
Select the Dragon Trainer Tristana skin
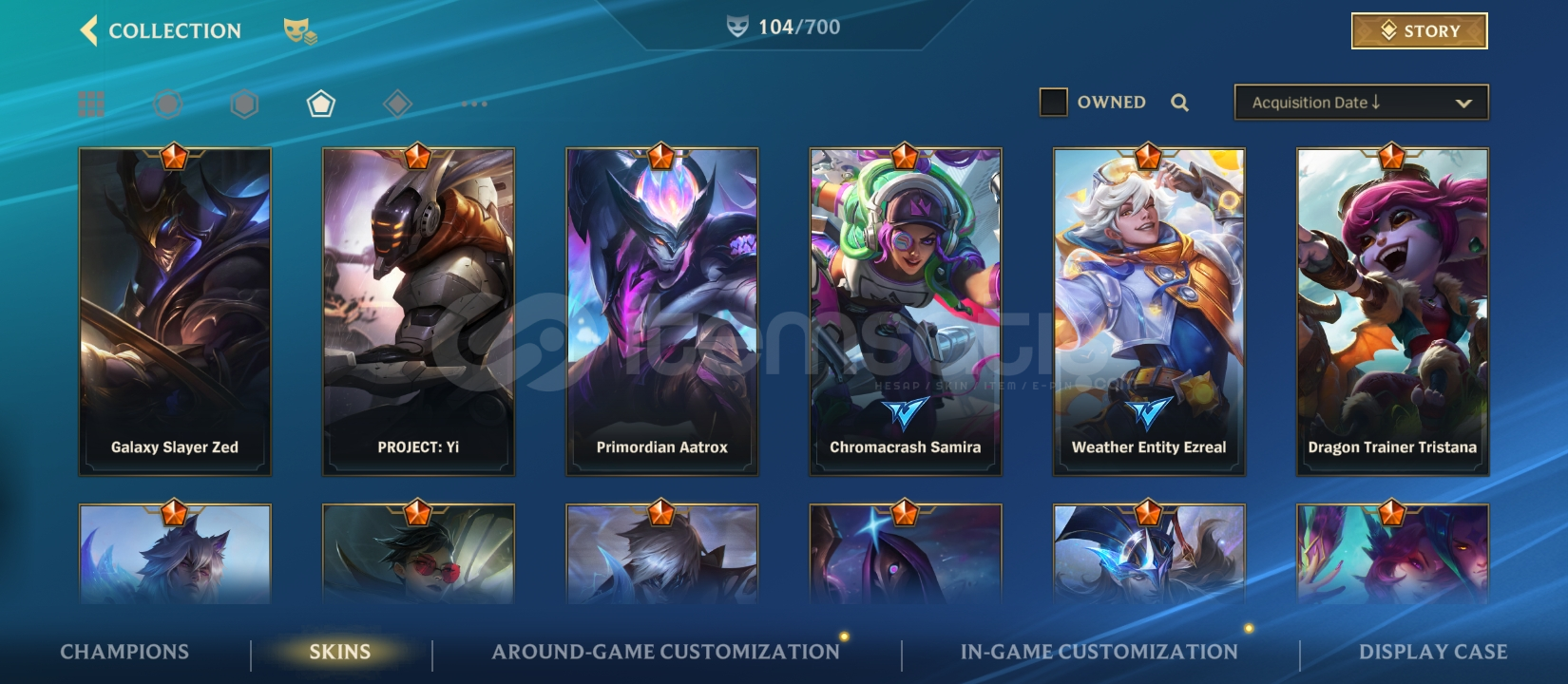1392,312
